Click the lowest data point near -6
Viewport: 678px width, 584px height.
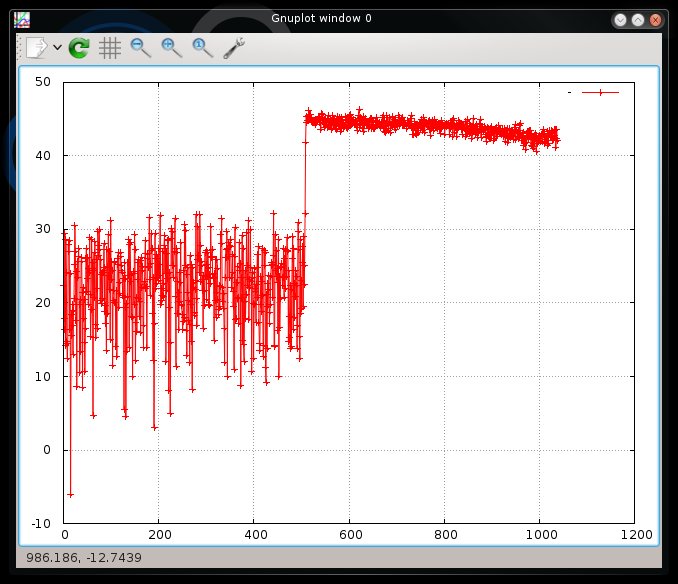pyautogui.click(x=70, y=494)
